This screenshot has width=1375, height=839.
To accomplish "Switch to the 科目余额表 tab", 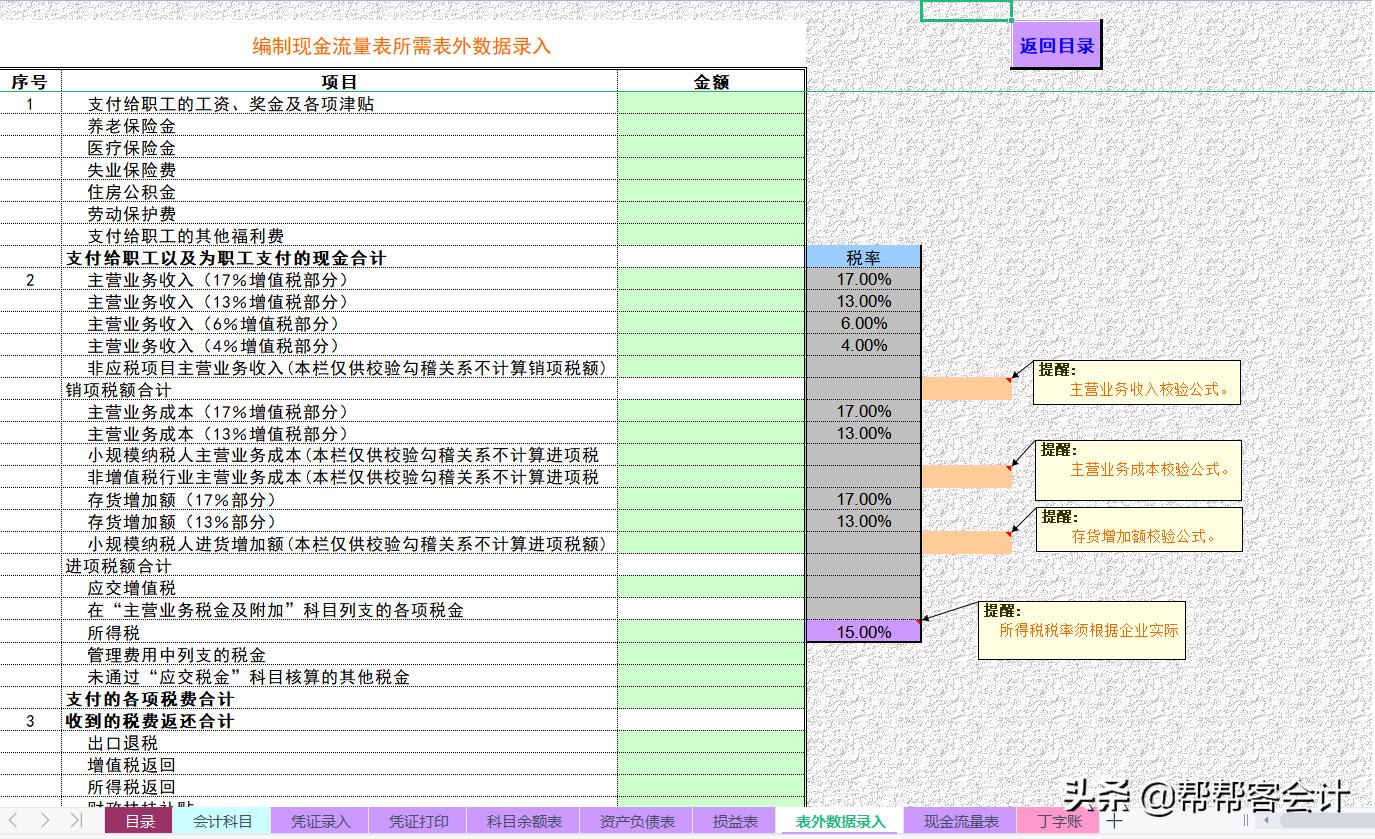I will point(523,820).
